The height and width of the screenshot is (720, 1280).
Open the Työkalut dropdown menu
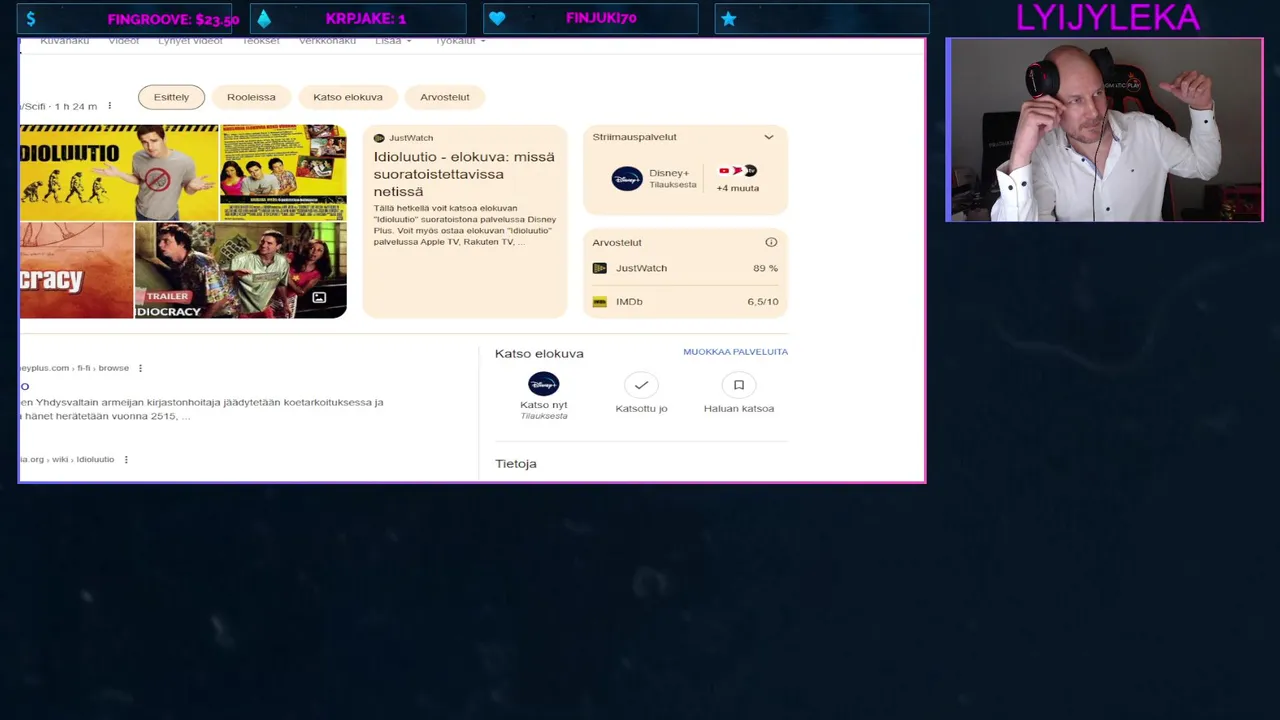[460, 41]
